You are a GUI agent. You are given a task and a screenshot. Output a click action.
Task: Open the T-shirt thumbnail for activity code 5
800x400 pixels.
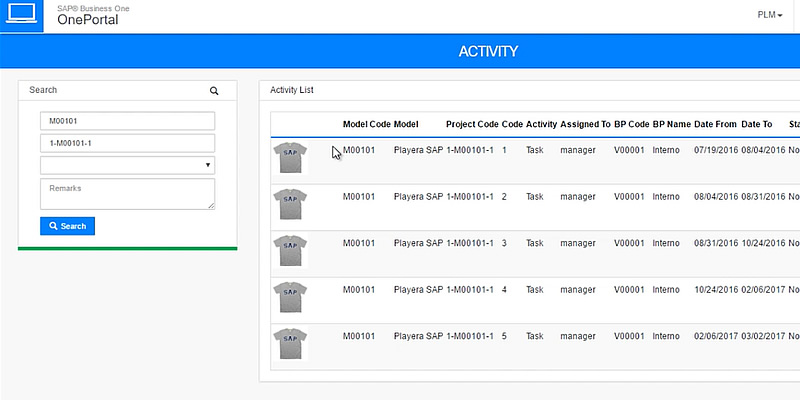pos(290,344)
